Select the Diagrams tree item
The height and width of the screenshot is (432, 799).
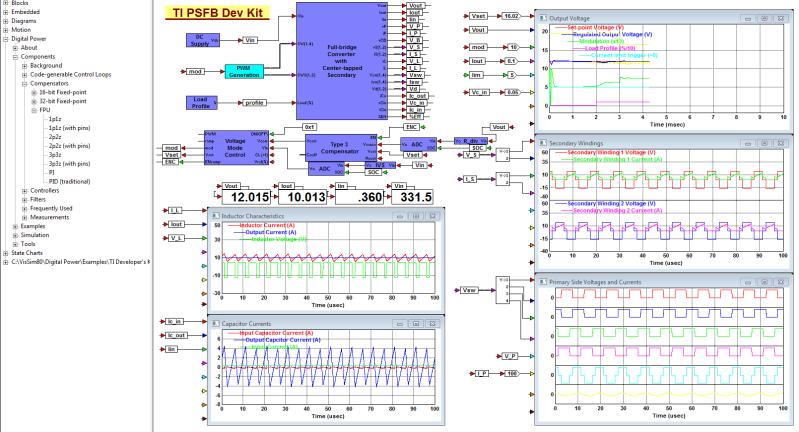click(x=23, y=21)
